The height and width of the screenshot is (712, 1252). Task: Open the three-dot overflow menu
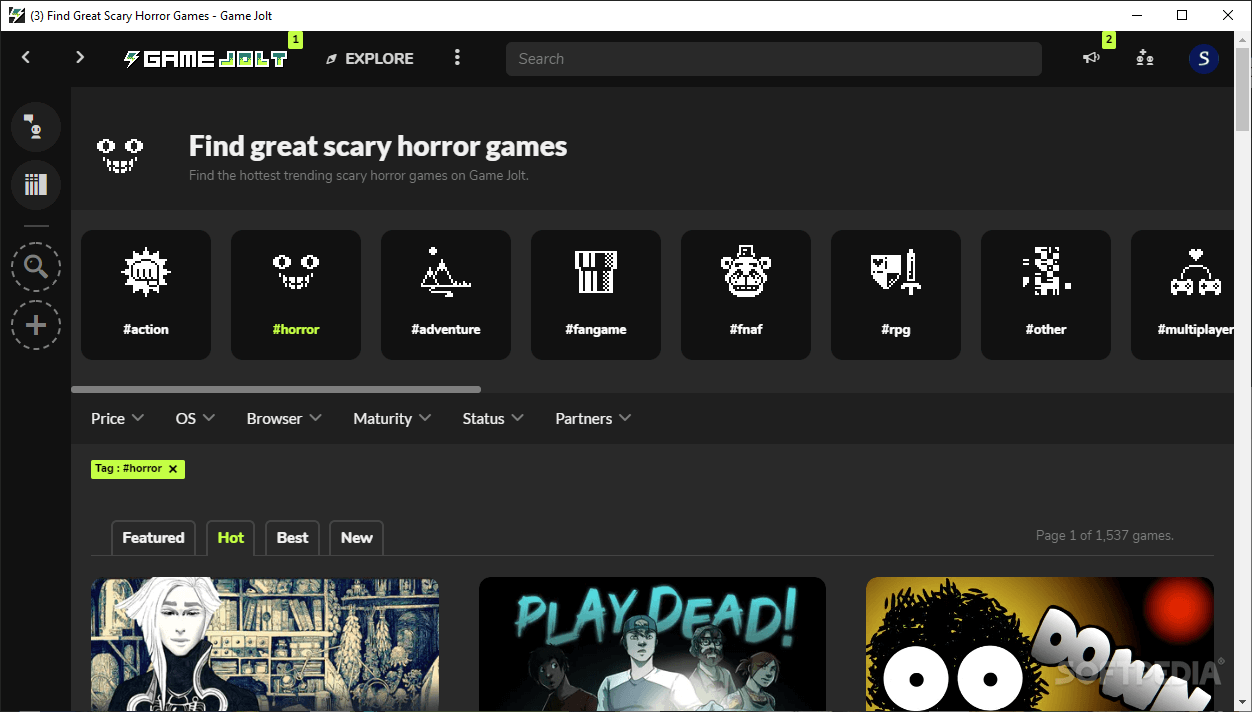click(x=457, y=58)
